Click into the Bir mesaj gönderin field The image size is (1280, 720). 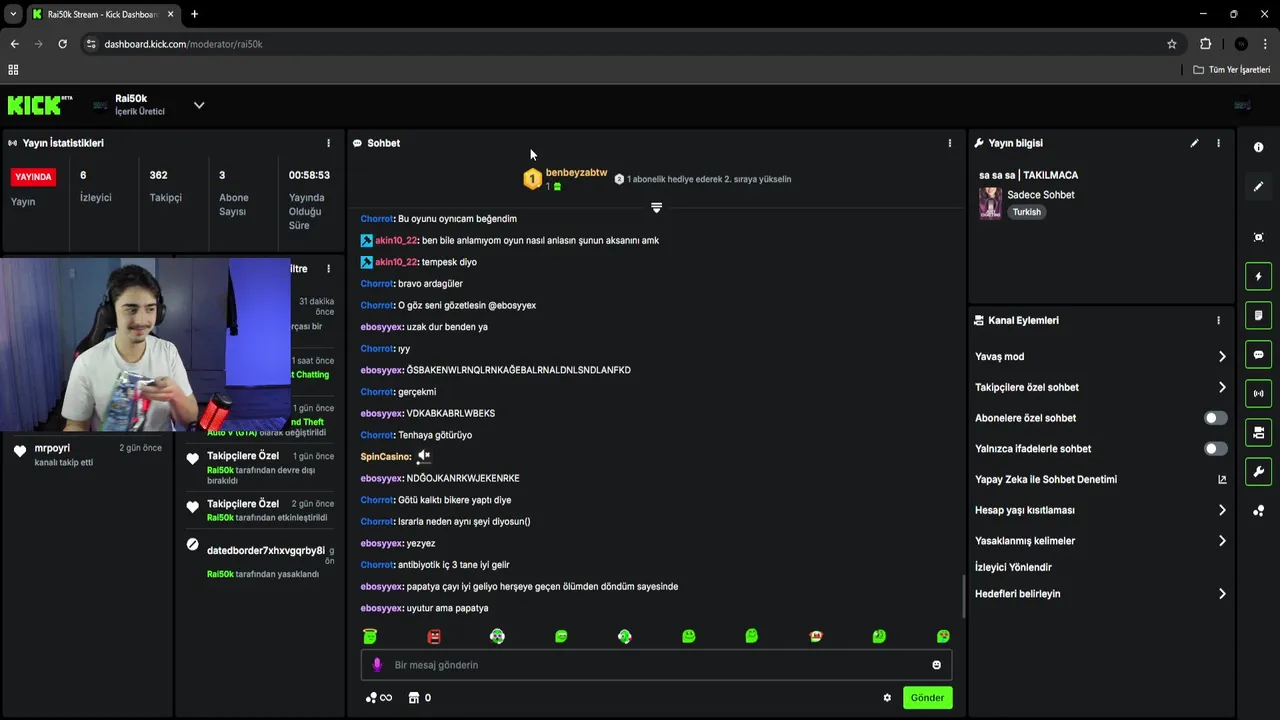click(656, 665)
